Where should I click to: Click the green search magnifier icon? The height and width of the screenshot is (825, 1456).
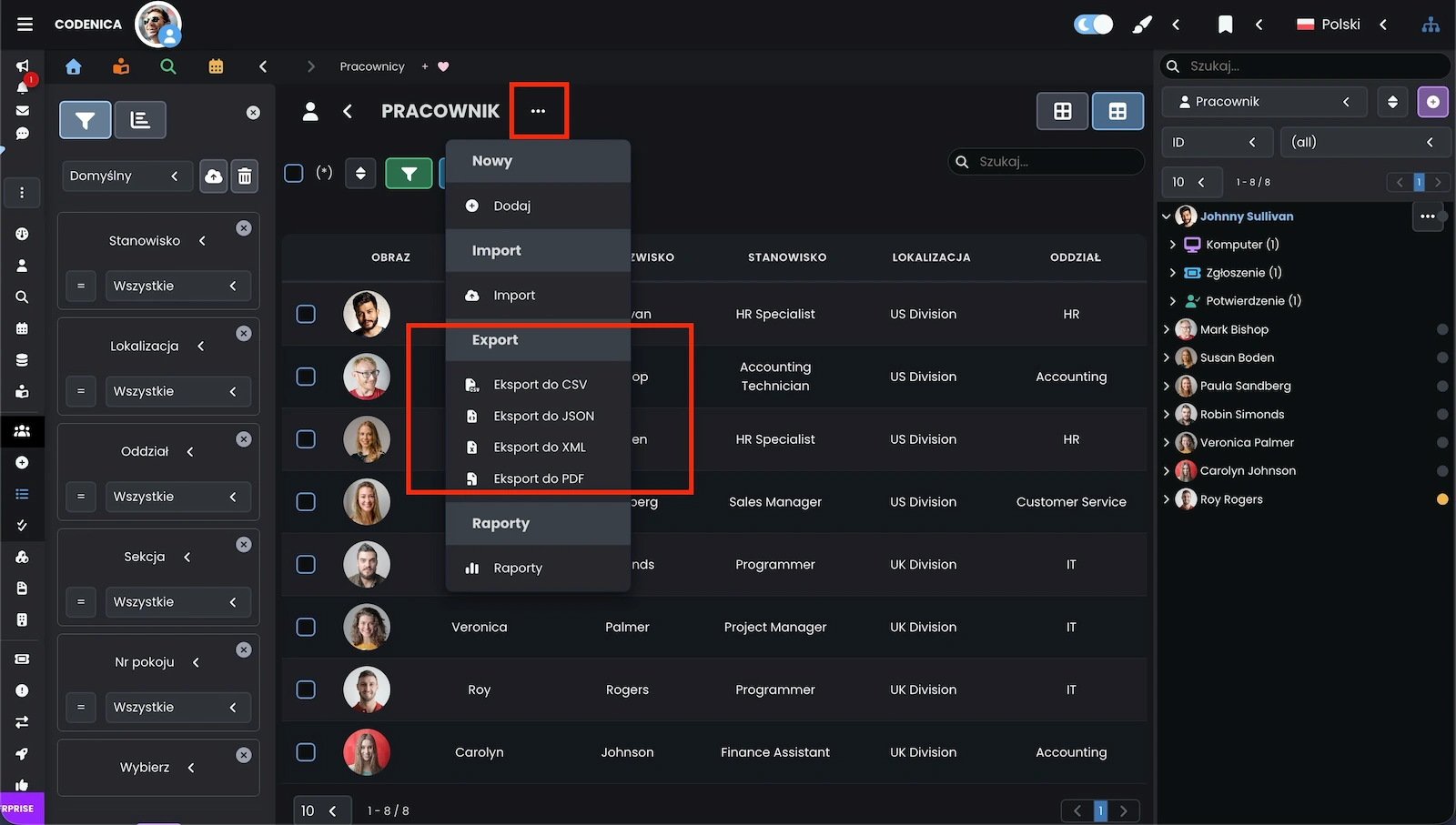click(x=167, y=66)
